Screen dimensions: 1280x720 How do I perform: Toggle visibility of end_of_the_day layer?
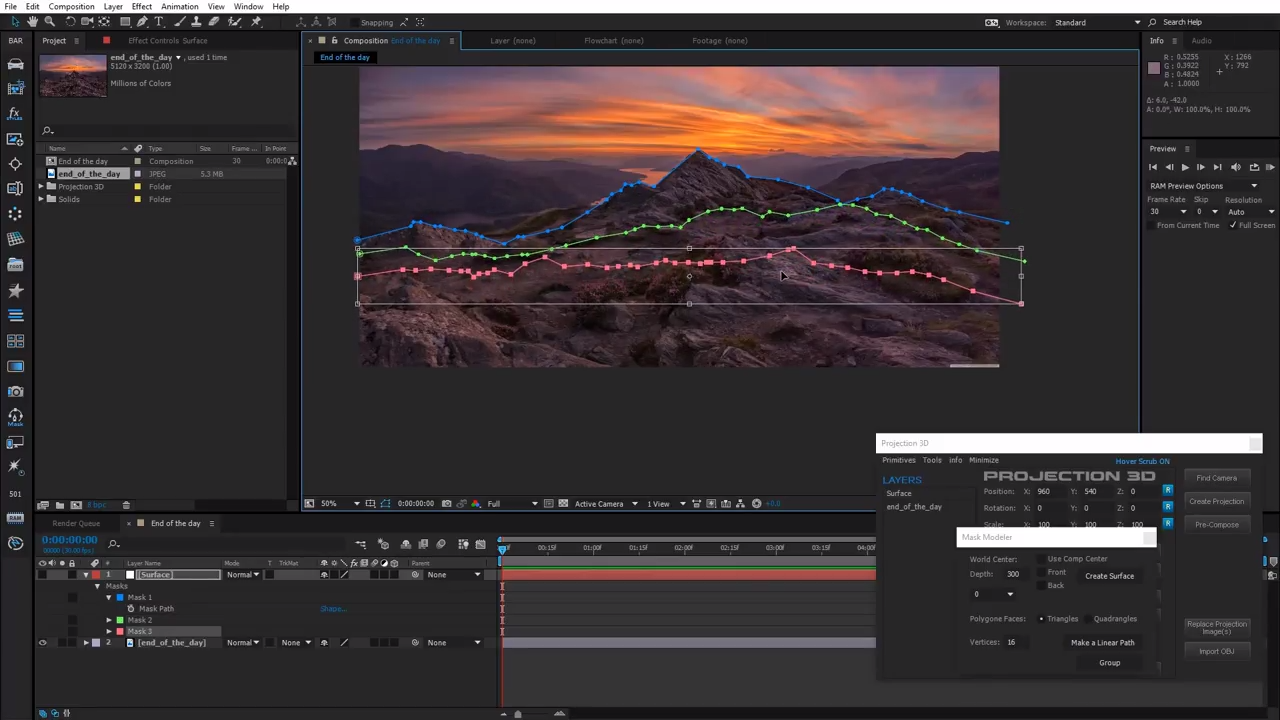point(42,643)
